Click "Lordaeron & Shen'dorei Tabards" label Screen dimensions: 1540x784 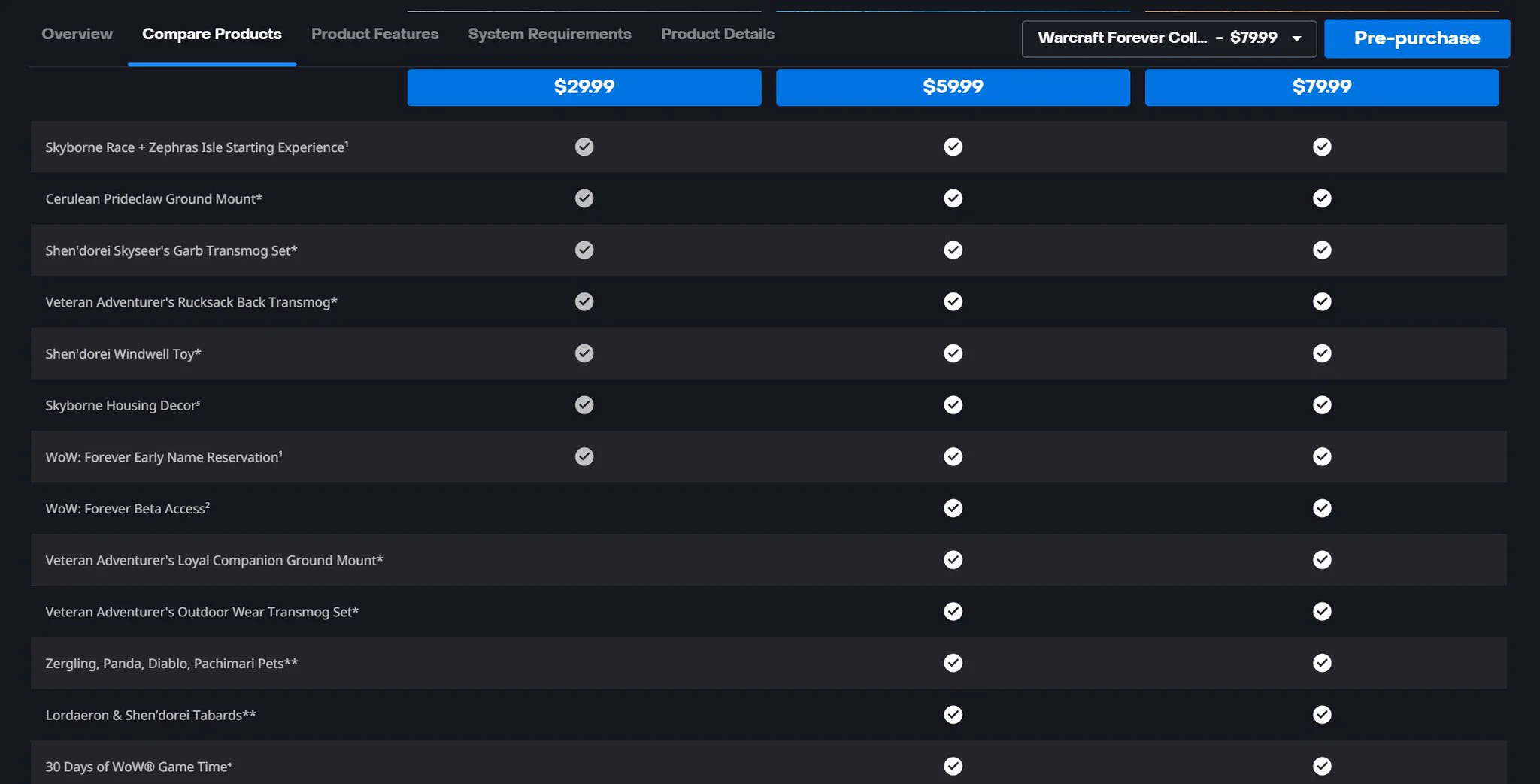point(150,716)
